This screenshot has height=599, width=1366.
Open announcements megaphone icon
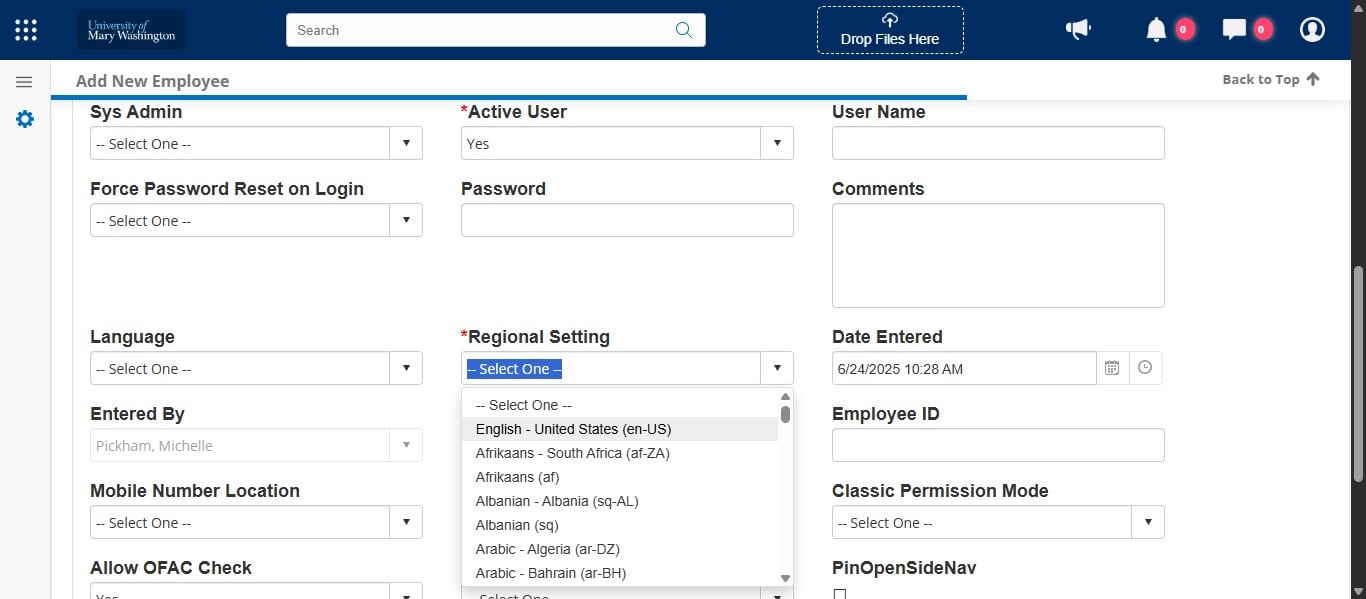1078,30
